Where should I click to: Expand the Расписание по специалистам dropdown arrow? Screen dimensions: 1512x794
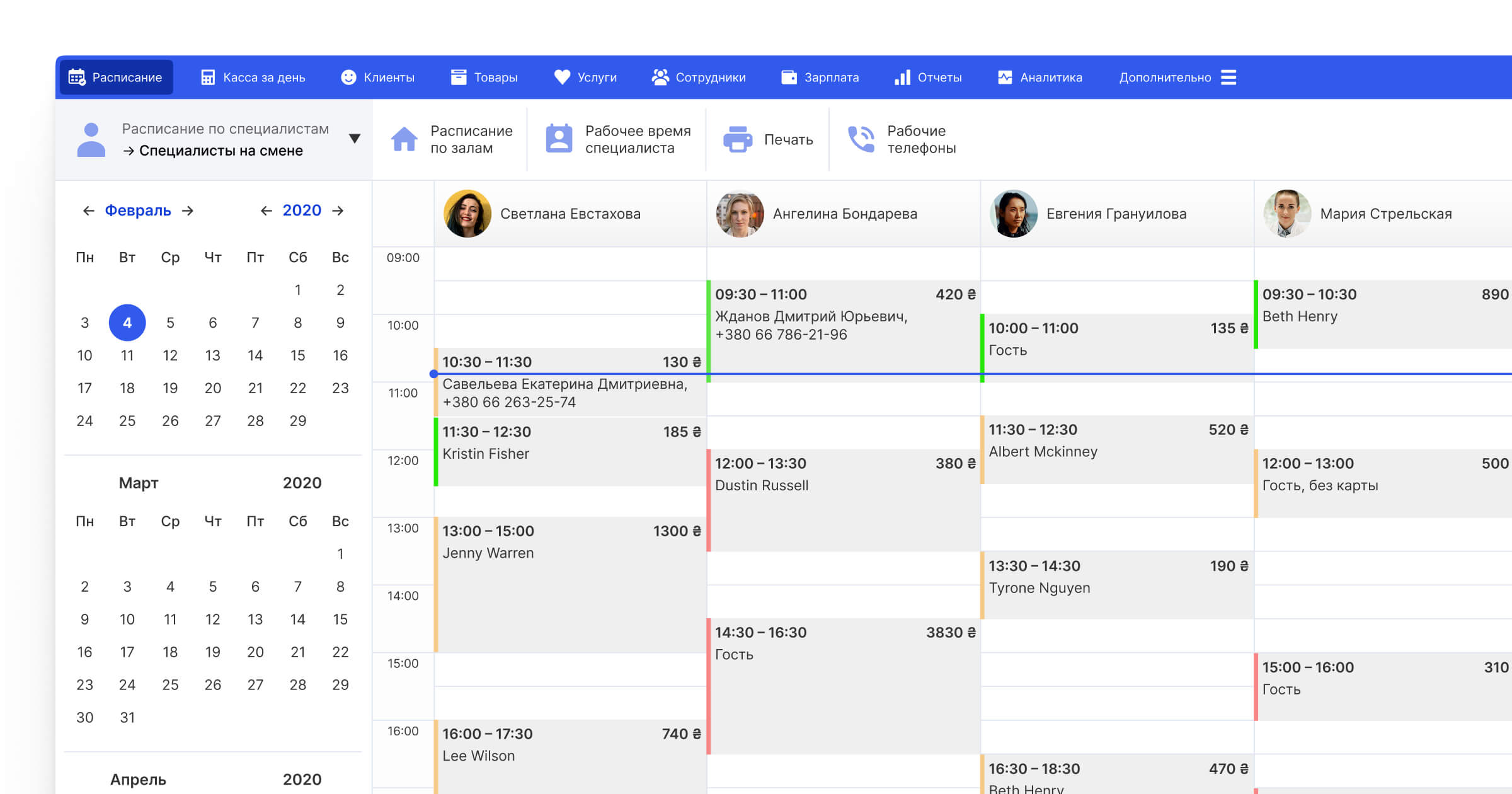tap(355, 139)
